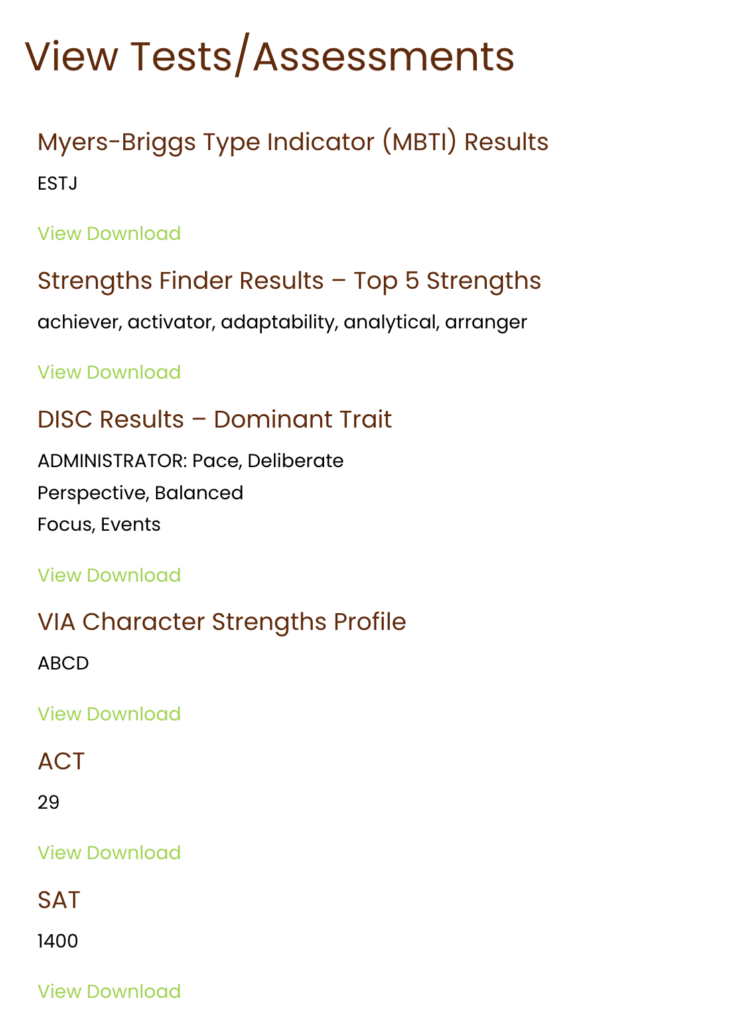Select the VIA Character Strengths Profile heading
This screenshot has width=734, height=1024.
[x=222, y=622]
